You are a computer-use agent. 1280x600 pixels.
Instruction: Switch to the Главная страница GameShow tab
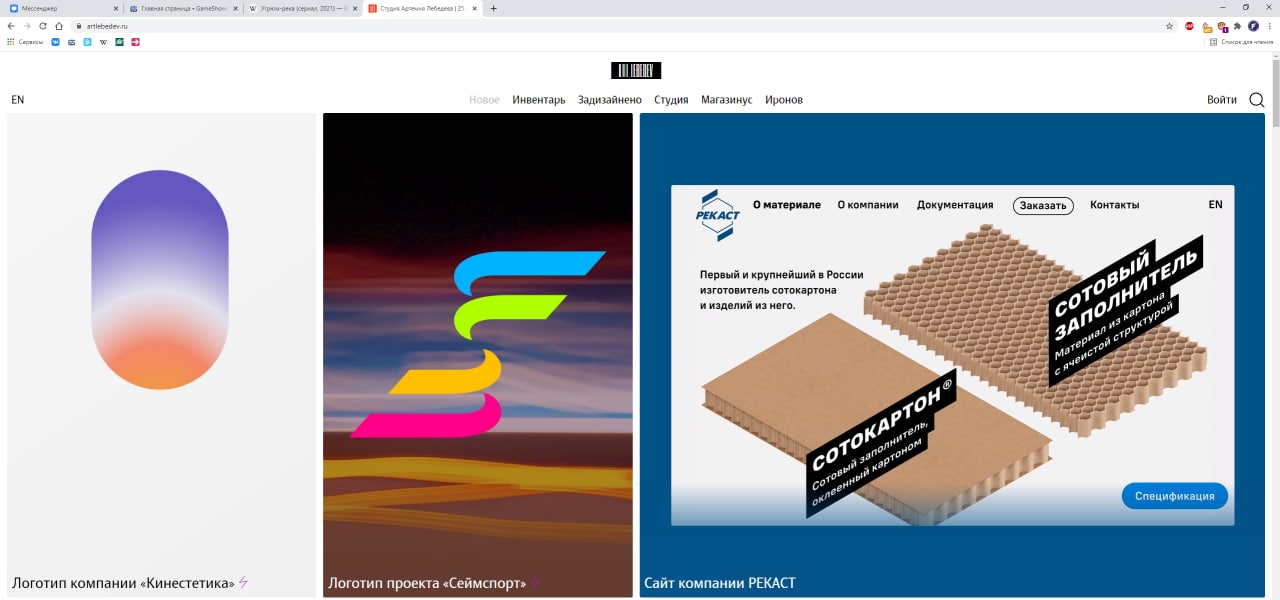point(183,8)
